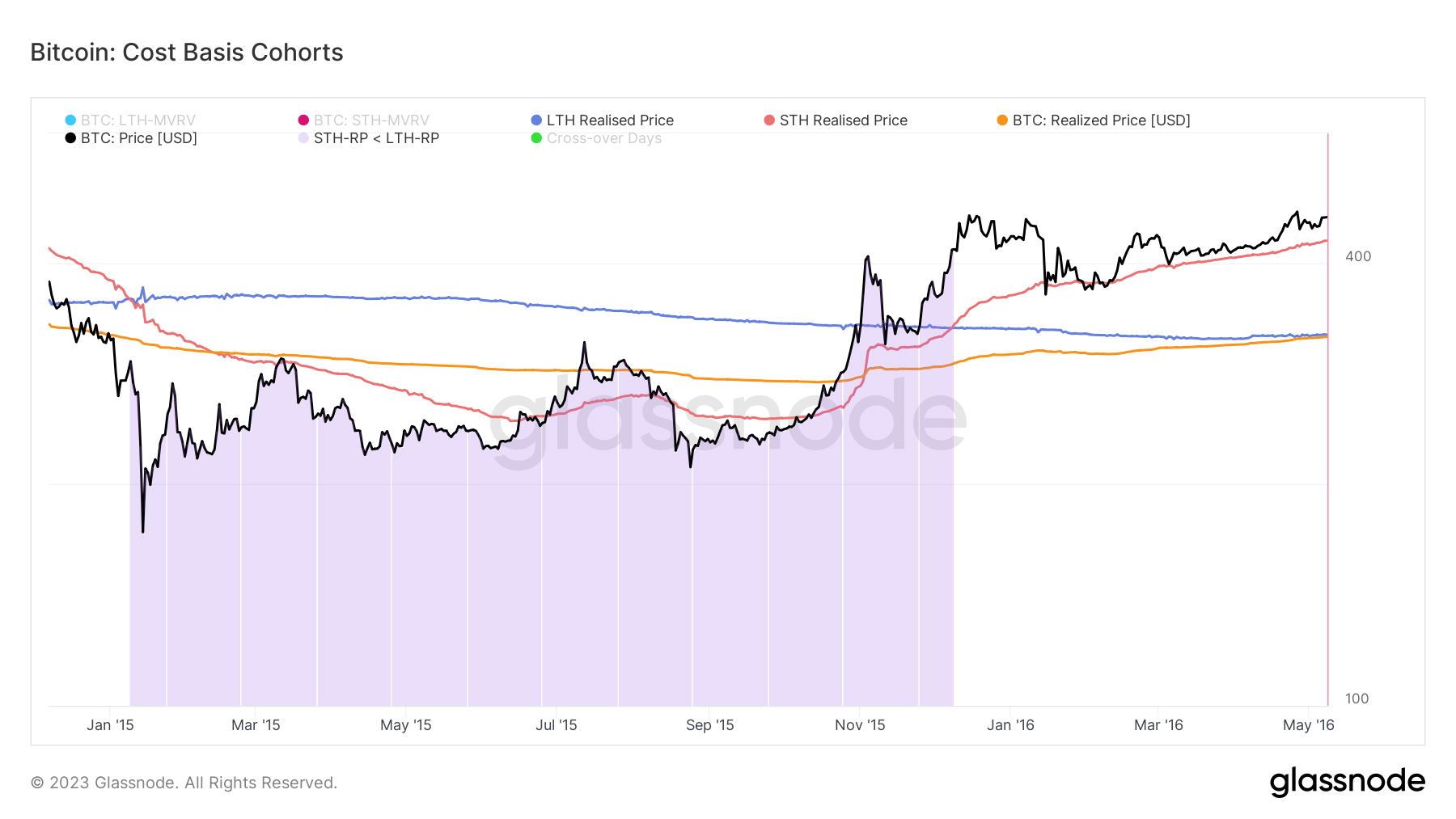Toggle the BTC: Realized Price [USD] label
Screen dimensions: 1456x819
click(x=1101, y=120)
